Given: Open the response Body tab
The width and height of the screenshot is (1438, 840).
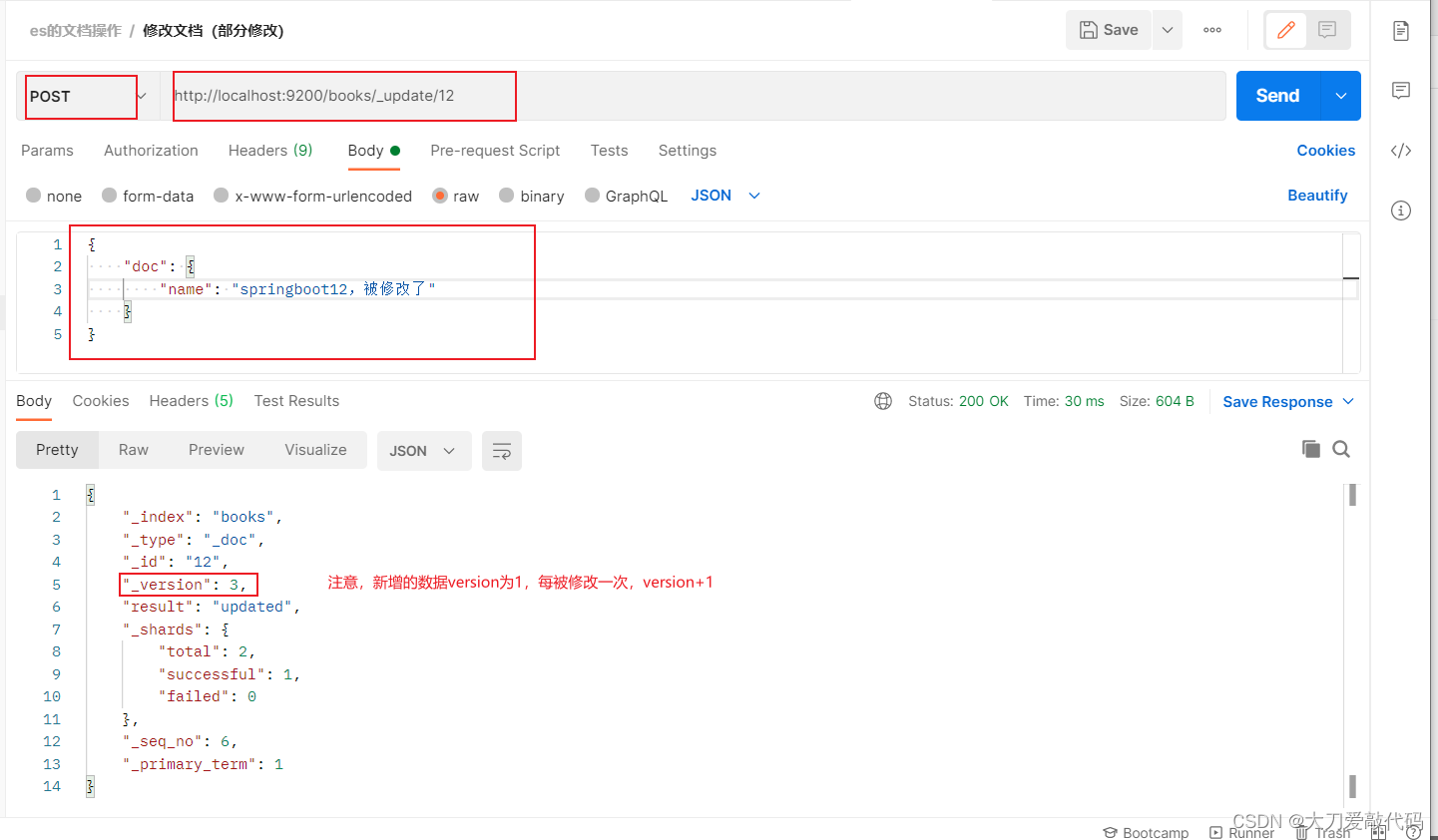Looking at the screenshot, I should (34, 401).
